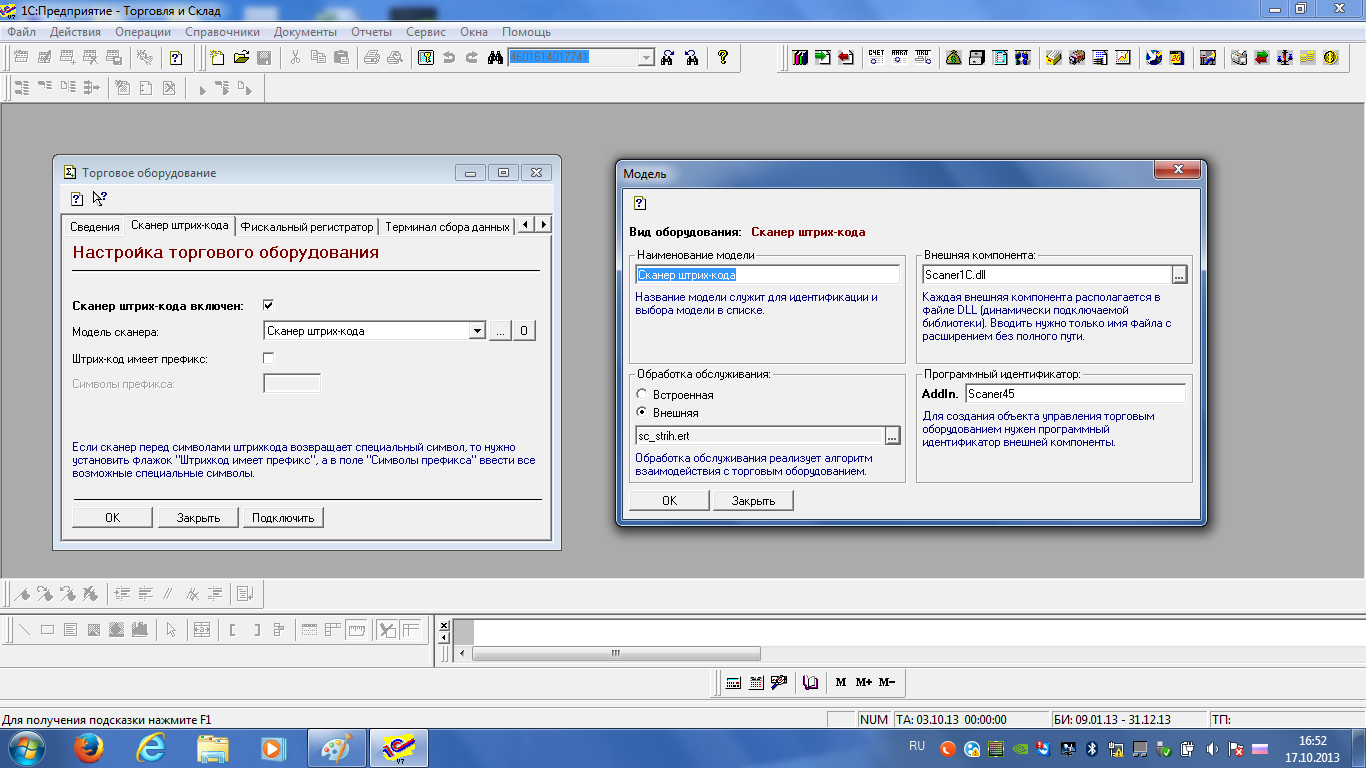Click the yellow question mark Help icon
Screen dimensions: 1366x768
click(x=723, y=58)
